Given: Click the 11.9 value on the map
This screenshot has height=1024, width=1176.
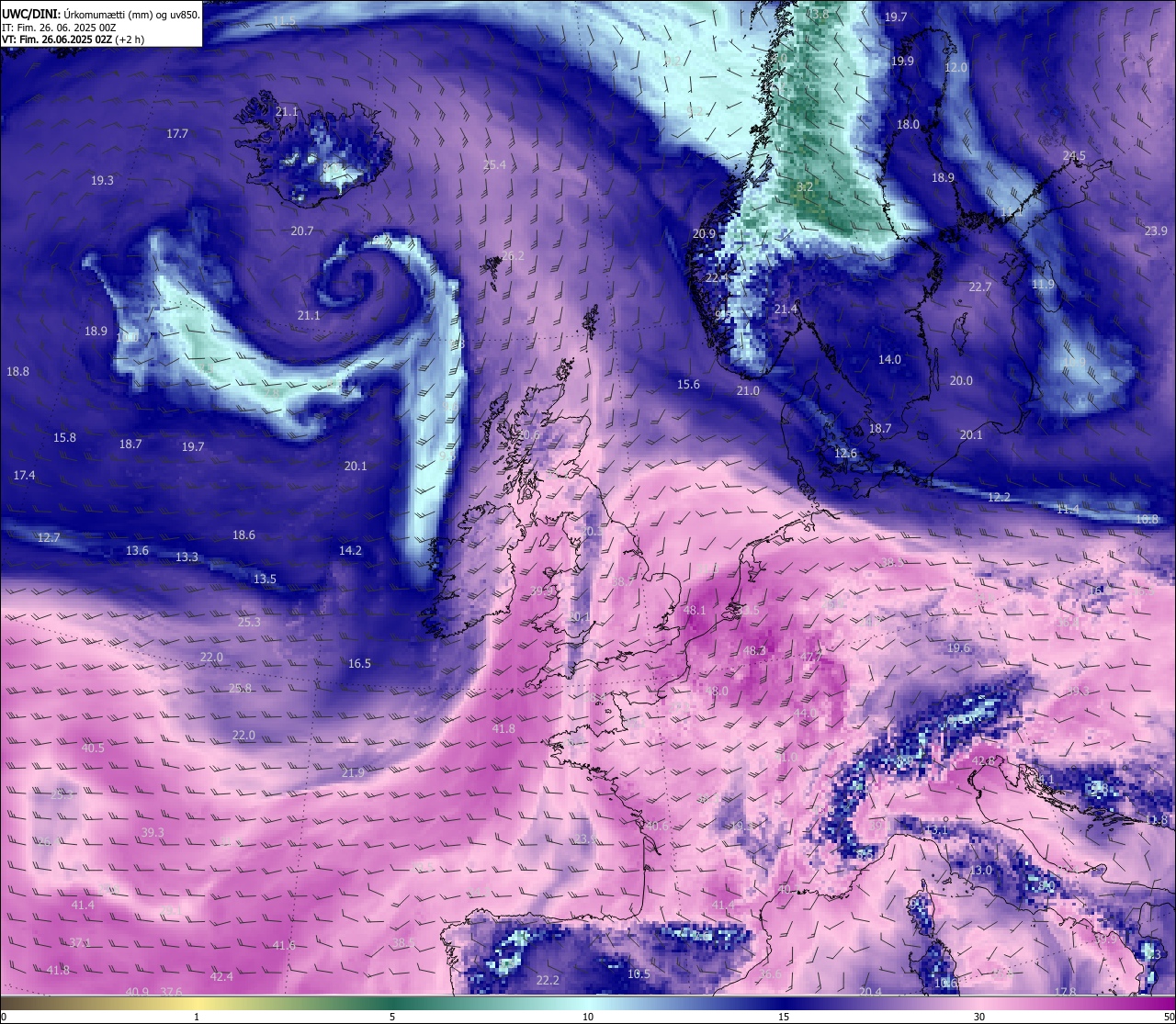Looking at the screenshot, I should [1043, 285].
